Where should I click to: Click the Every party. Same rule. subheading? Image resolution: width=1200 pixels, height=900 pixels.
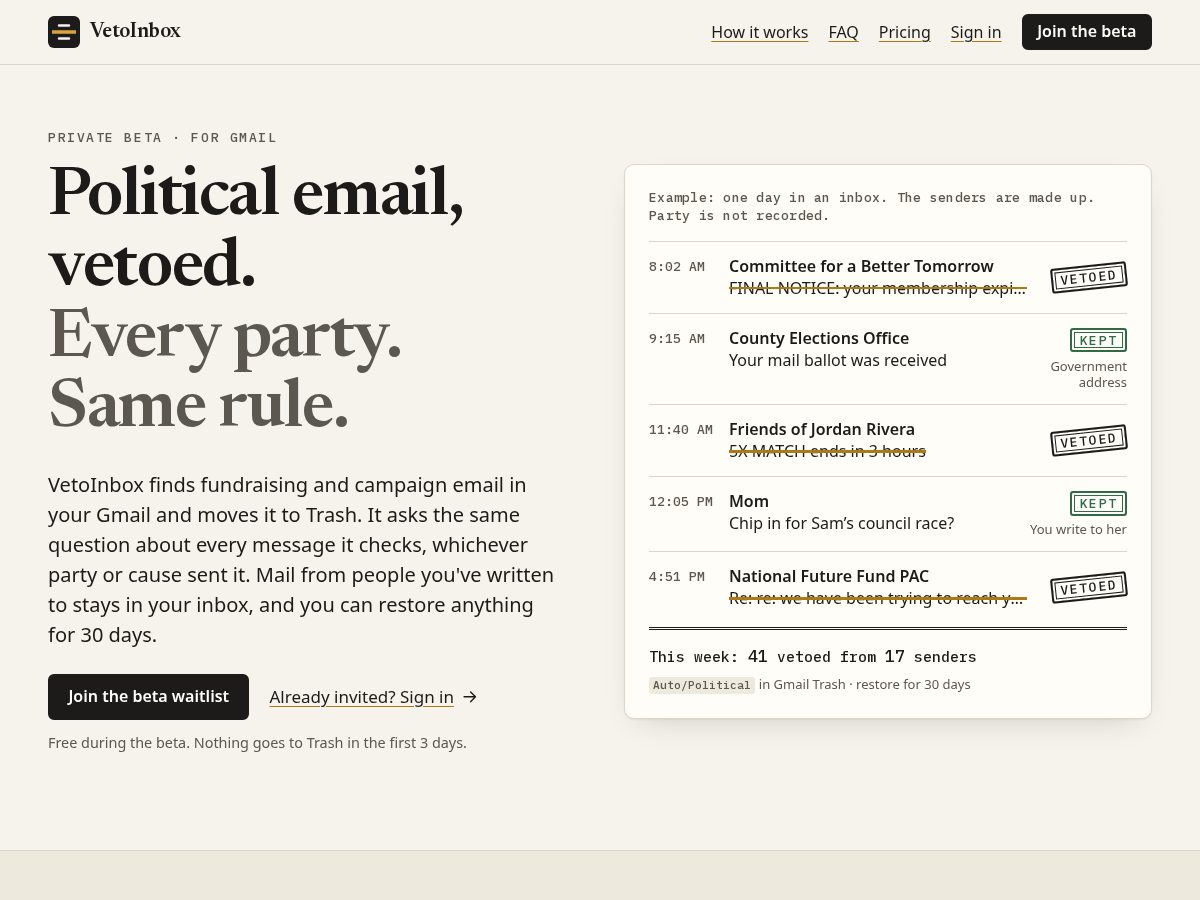coord(225,368)
